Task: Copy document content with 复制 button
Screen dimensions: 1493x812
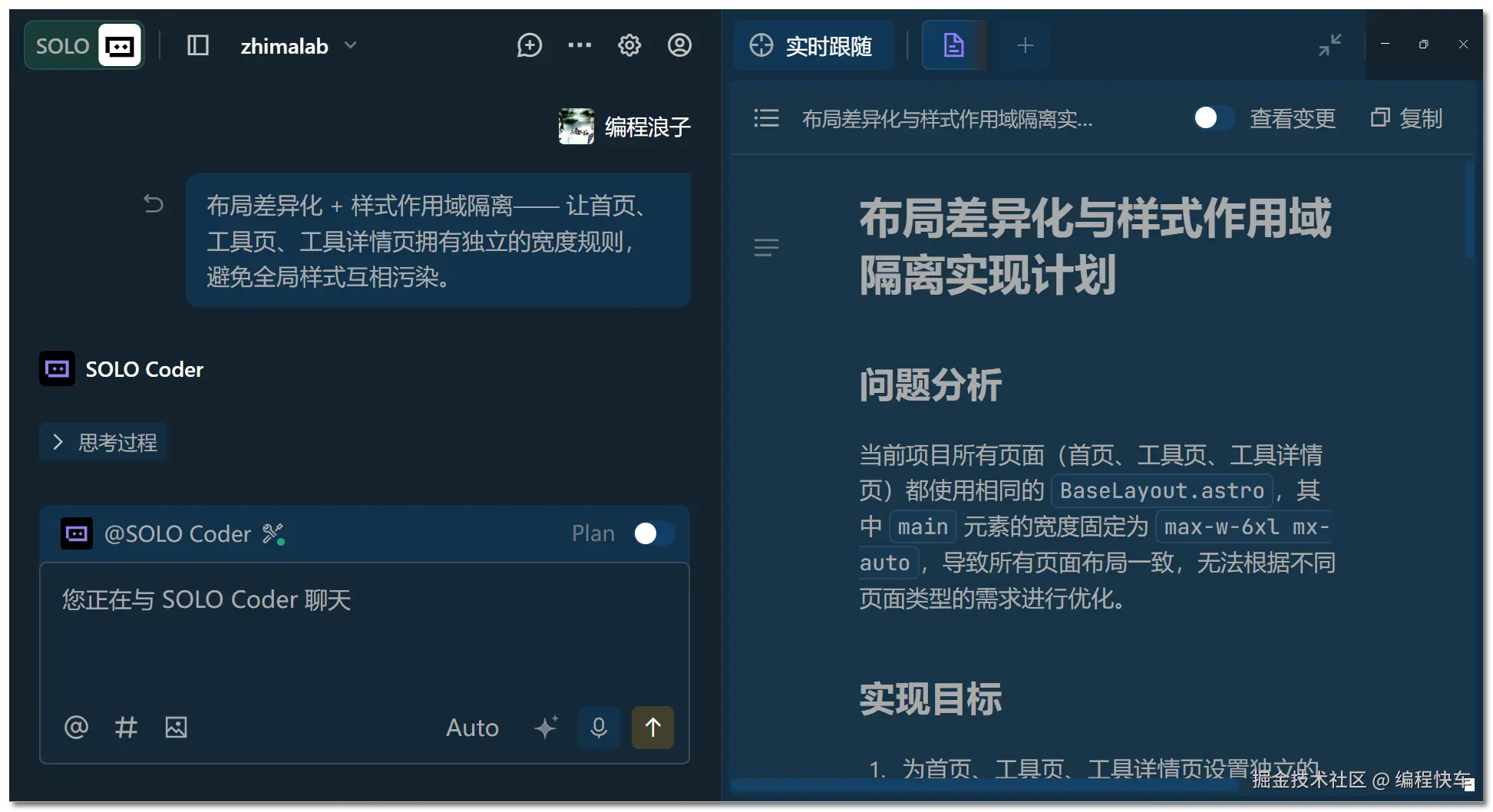Action: [1406, 117]
